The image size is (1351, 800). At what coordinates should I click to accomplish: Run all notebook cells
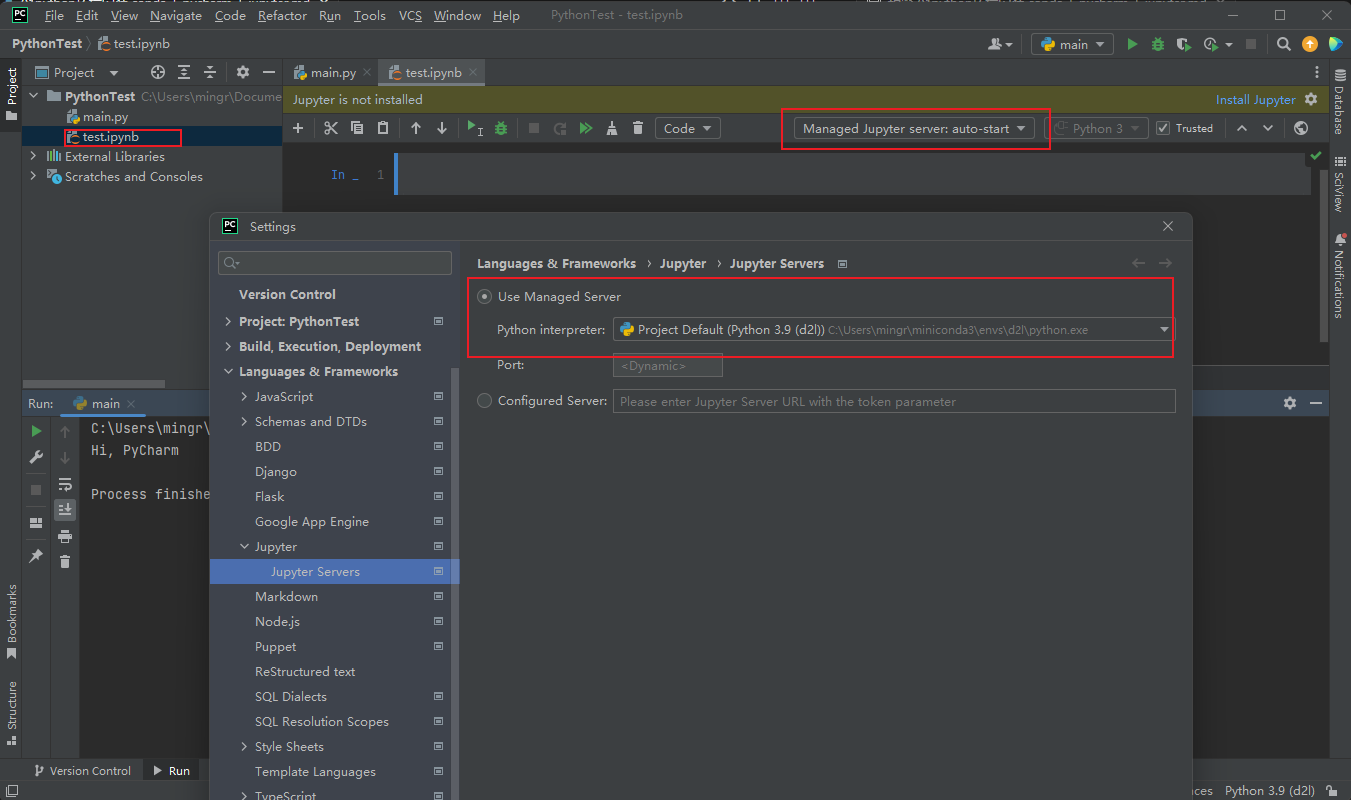click(x=586, y=128)
